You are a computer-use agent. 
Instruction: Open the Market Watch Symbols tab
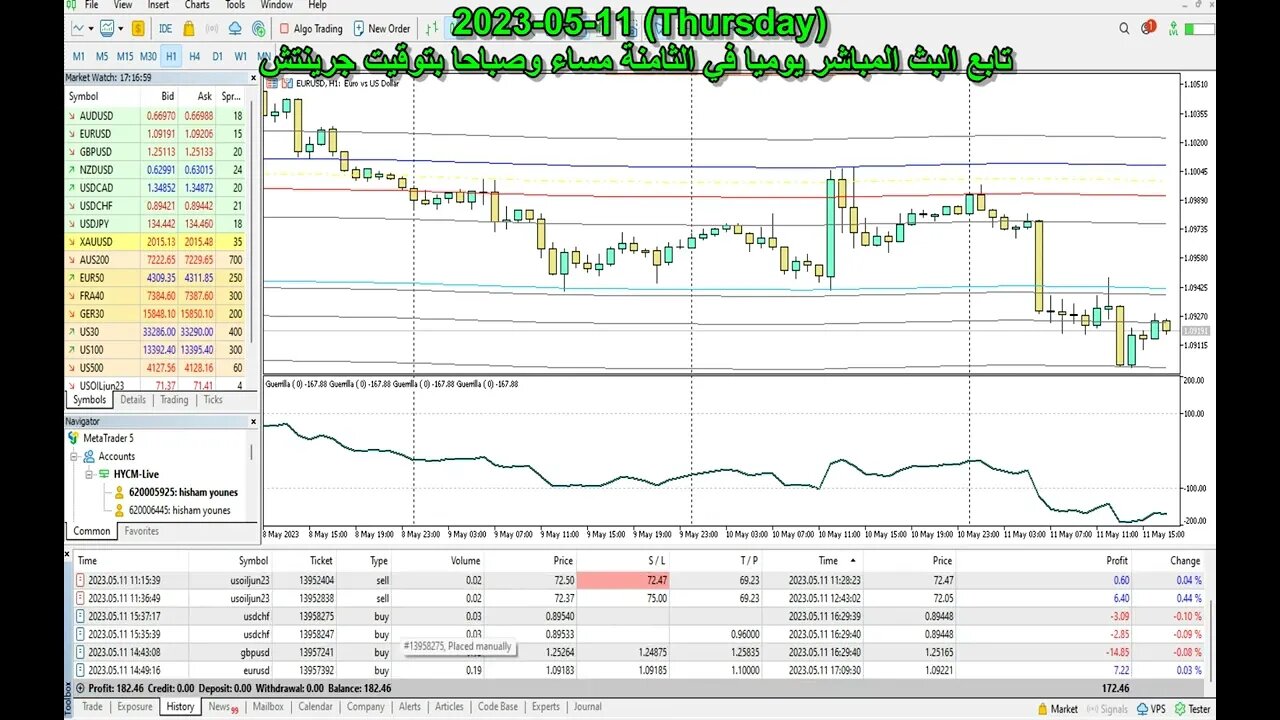tap(89, 400)
